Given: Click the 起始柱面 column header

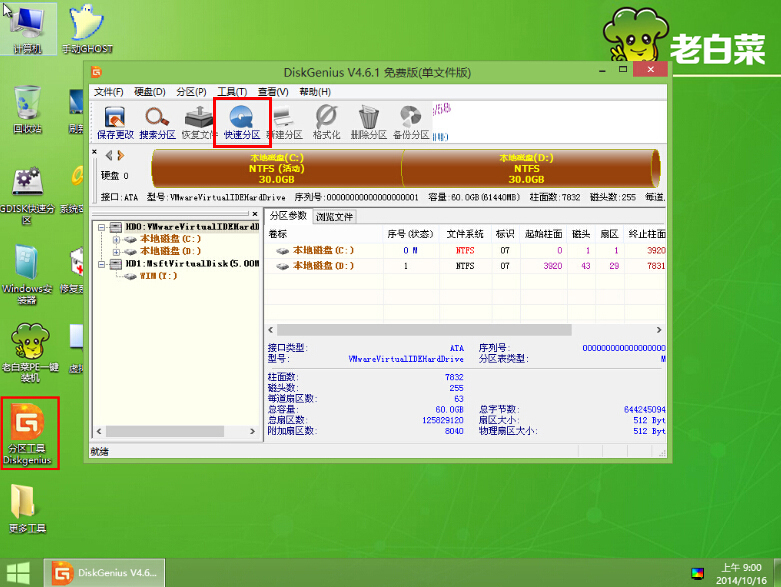Looking at the screenshot, I should [543, 234].
